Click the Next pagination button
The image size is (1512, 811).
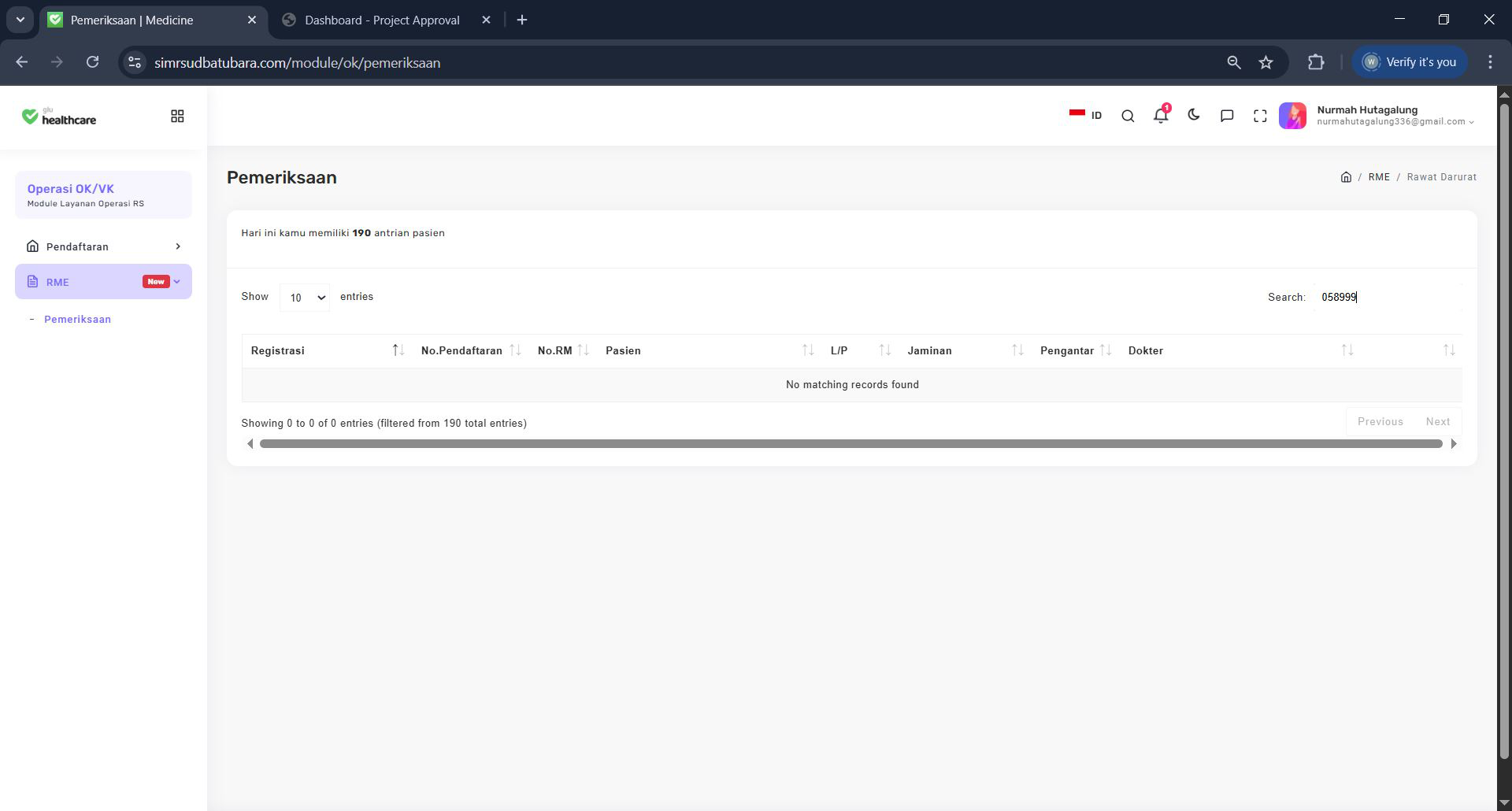pyautogui.click(x=1437, y=422)
